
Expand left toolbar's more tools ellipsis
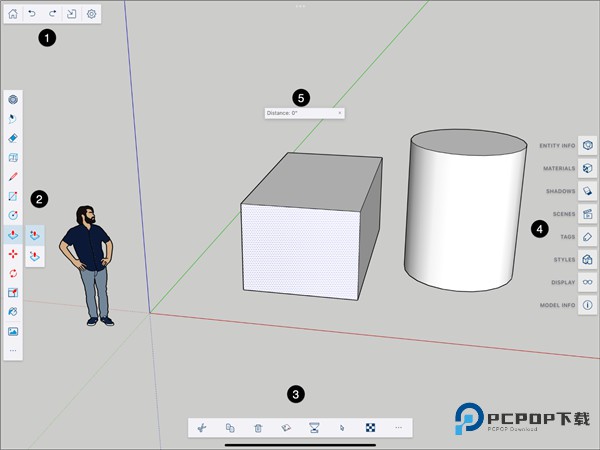13,351
